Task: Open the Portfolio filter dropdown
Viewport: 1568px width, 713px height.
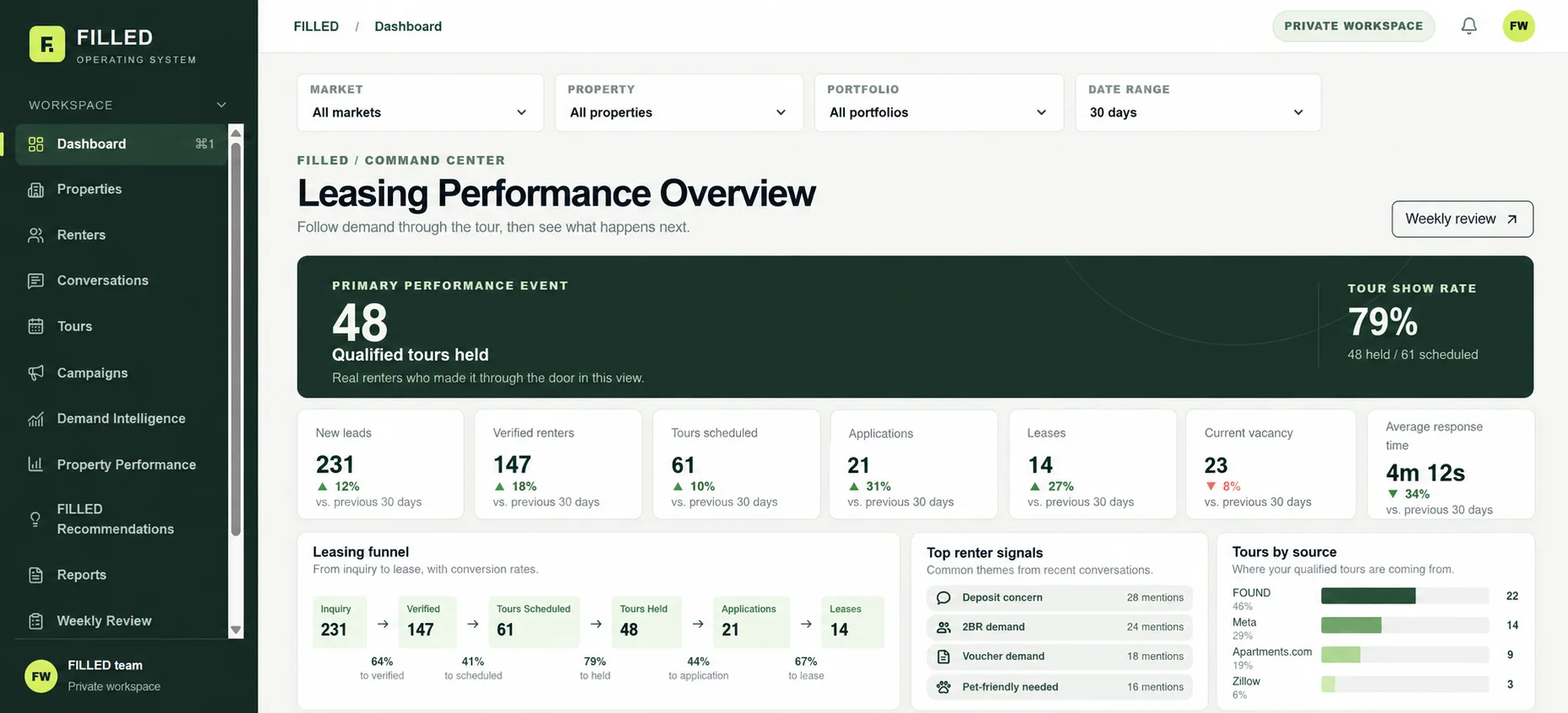Action: (938, 103)
